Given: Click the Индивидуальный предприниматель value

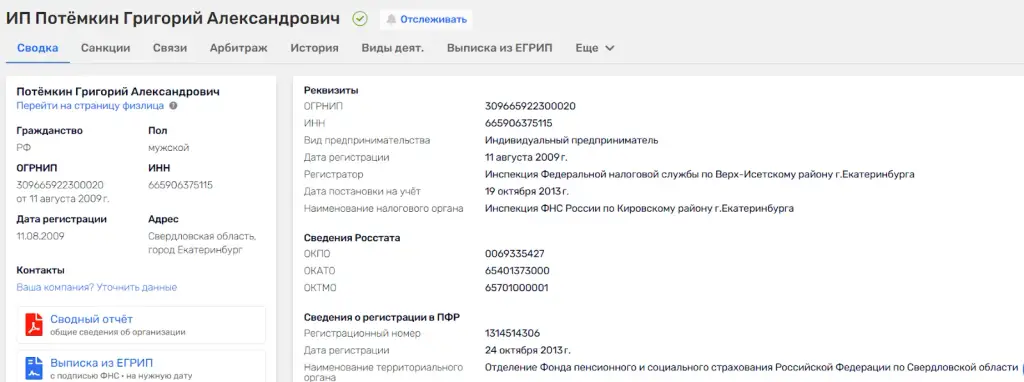Looking at the screenshot, I should pyautogui.click(x=571, y=140).
